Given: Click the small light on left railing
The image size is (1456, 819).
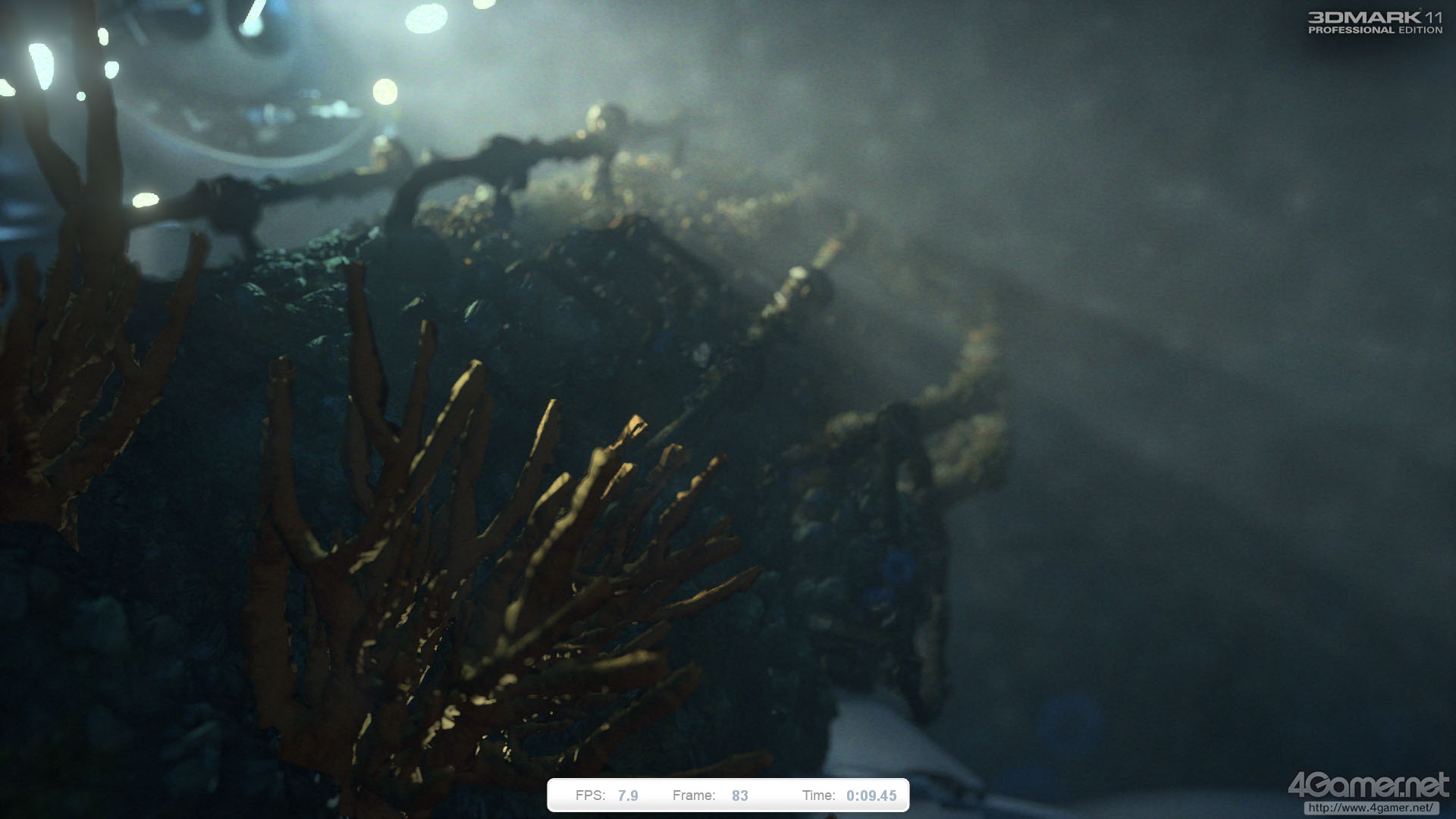Looking at the screenshot, I should click(x=145, y=200).
